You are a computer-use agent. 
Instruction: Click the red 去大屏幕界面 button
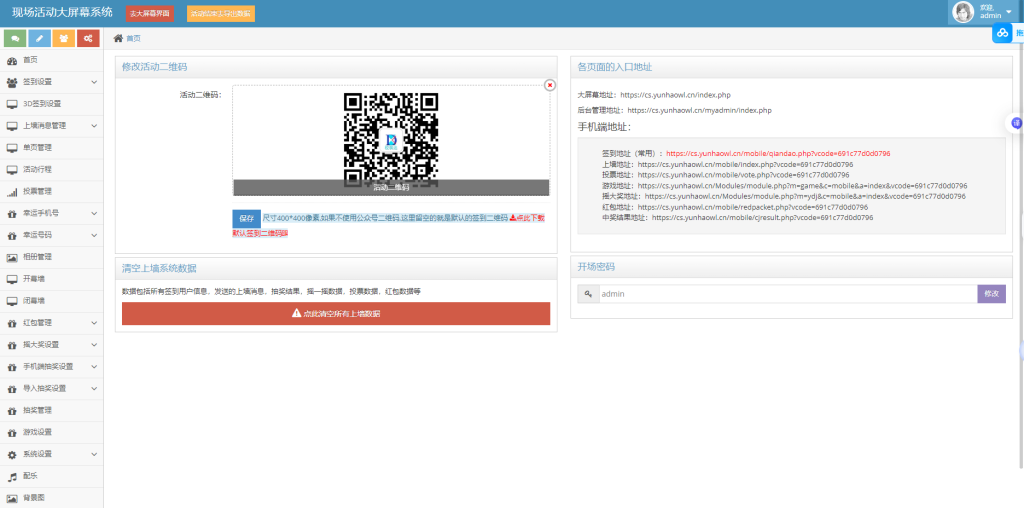[x=150, y=14]
